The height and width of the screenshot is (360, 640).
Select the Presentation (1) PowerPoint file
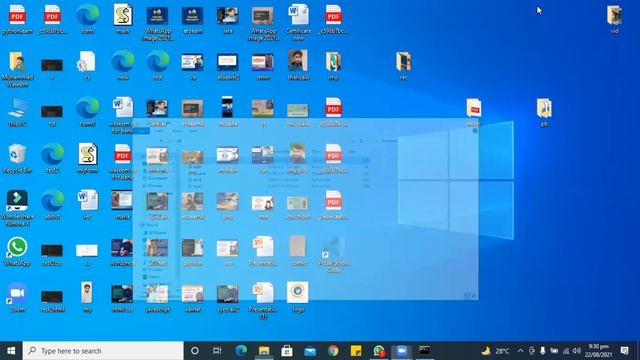tap(263, 300)
